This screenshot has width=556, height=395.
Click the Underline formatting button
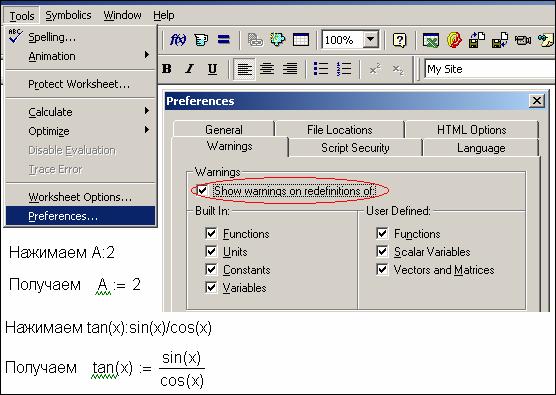pos(212,69)
